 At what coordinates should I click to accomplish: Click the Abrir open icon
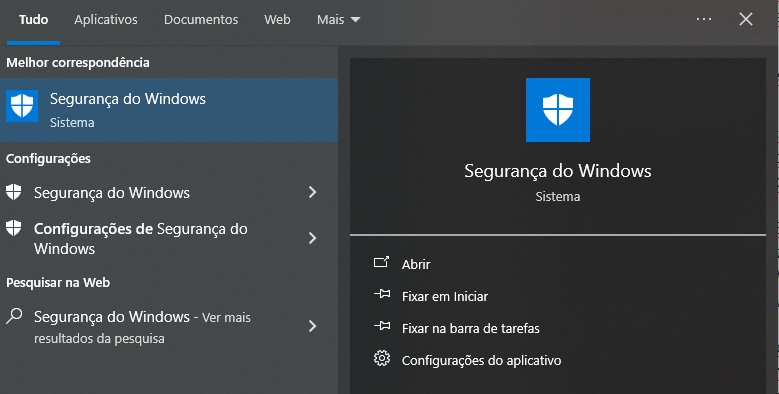382,262
